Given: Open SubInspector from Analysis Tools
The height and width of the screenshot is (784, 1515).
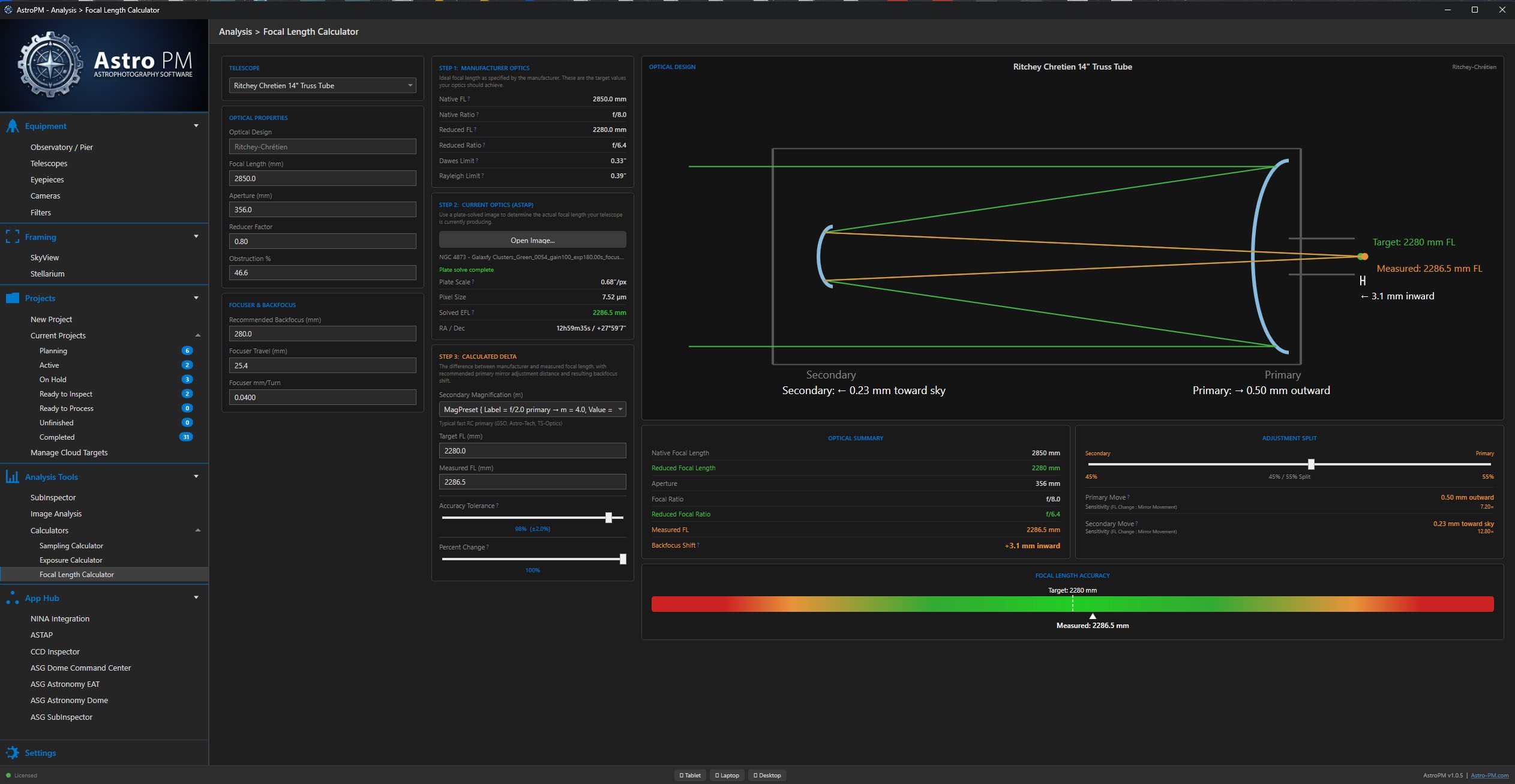Looking at the screenshot, I should [x=53, y=497].
